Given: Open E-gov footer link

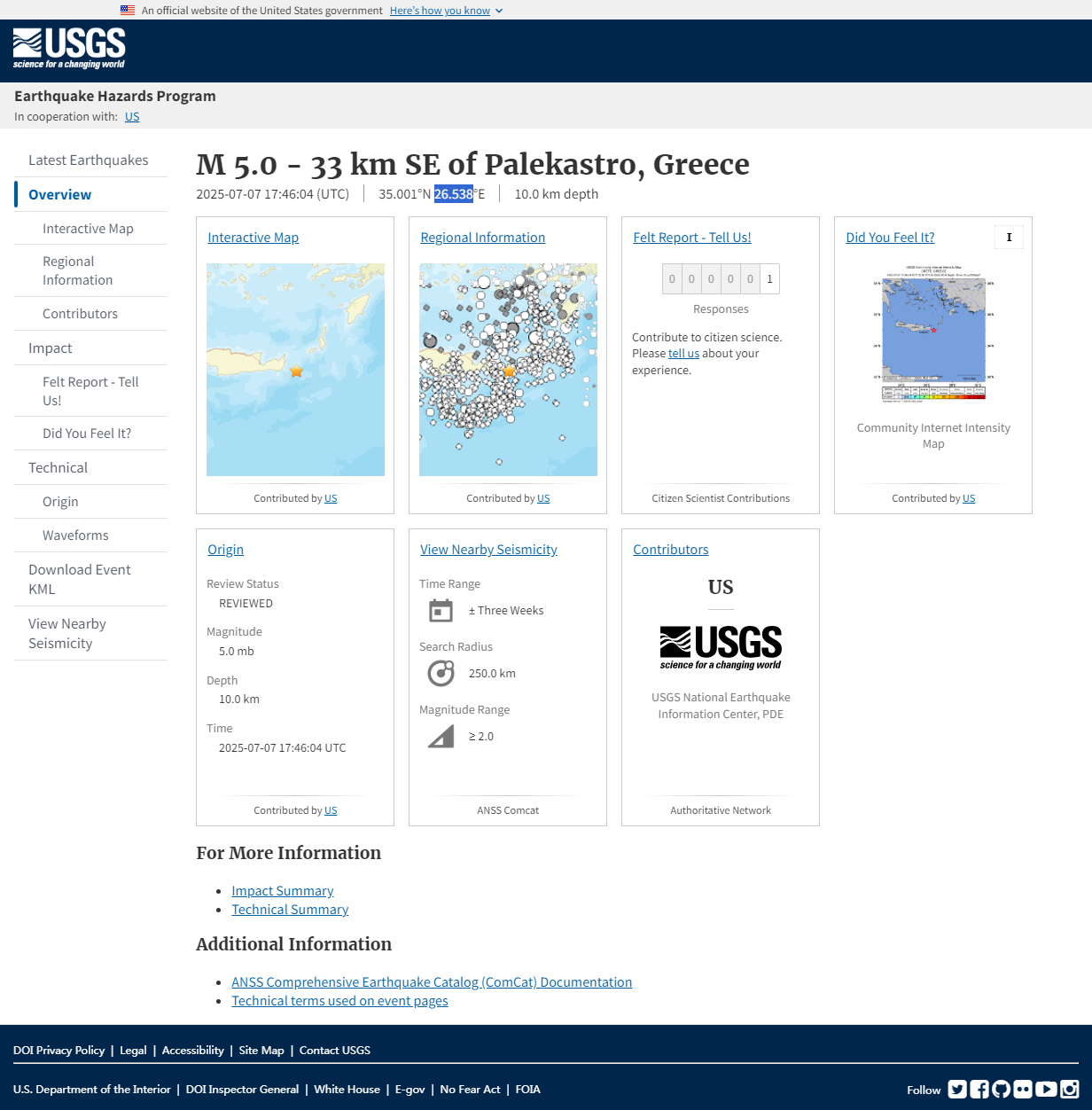Looking at the screenshot, I should pos(410,1090).
